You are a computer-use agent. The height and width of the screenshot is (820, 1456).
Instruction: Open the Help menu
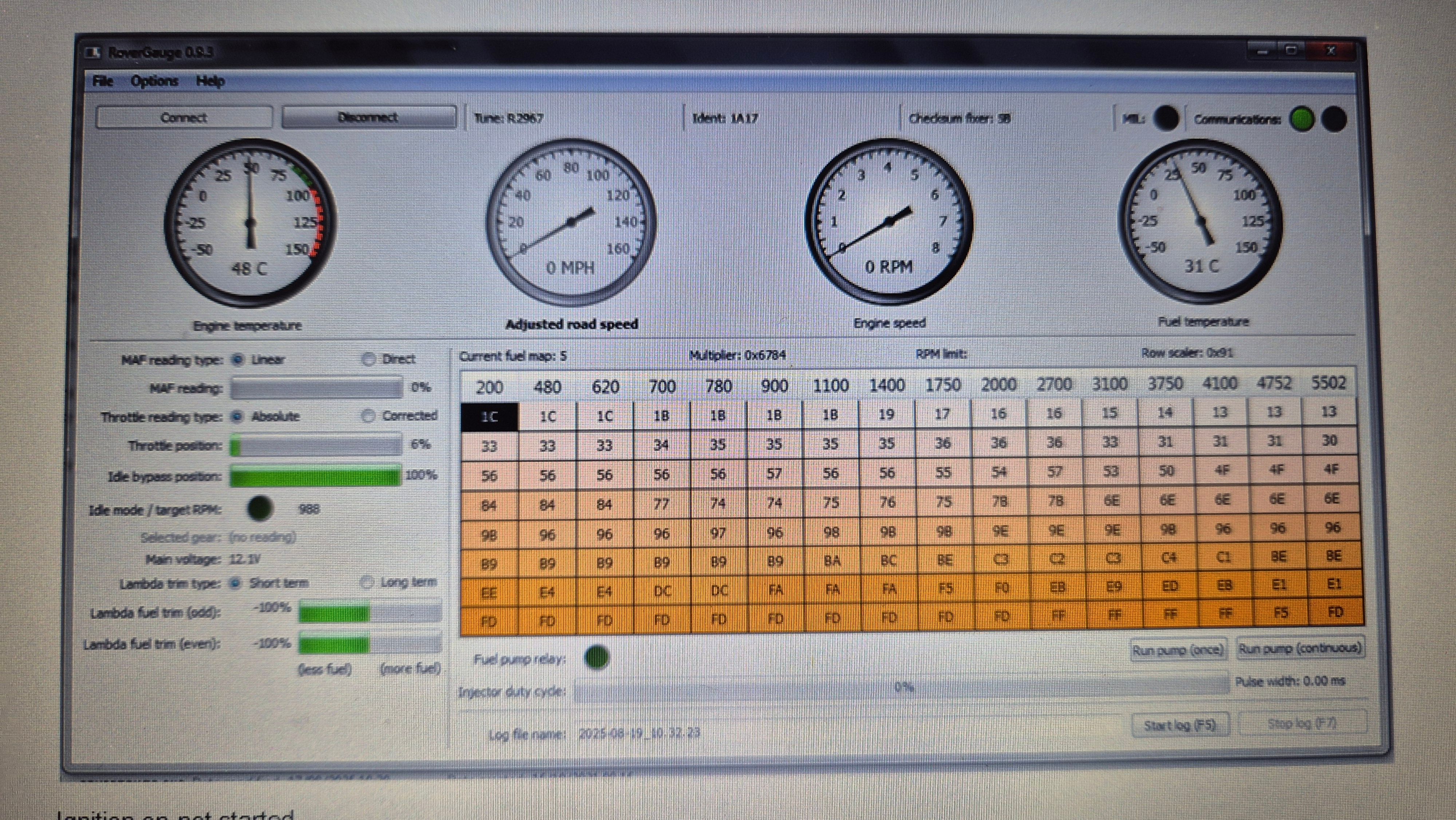(x=210, y=81)
